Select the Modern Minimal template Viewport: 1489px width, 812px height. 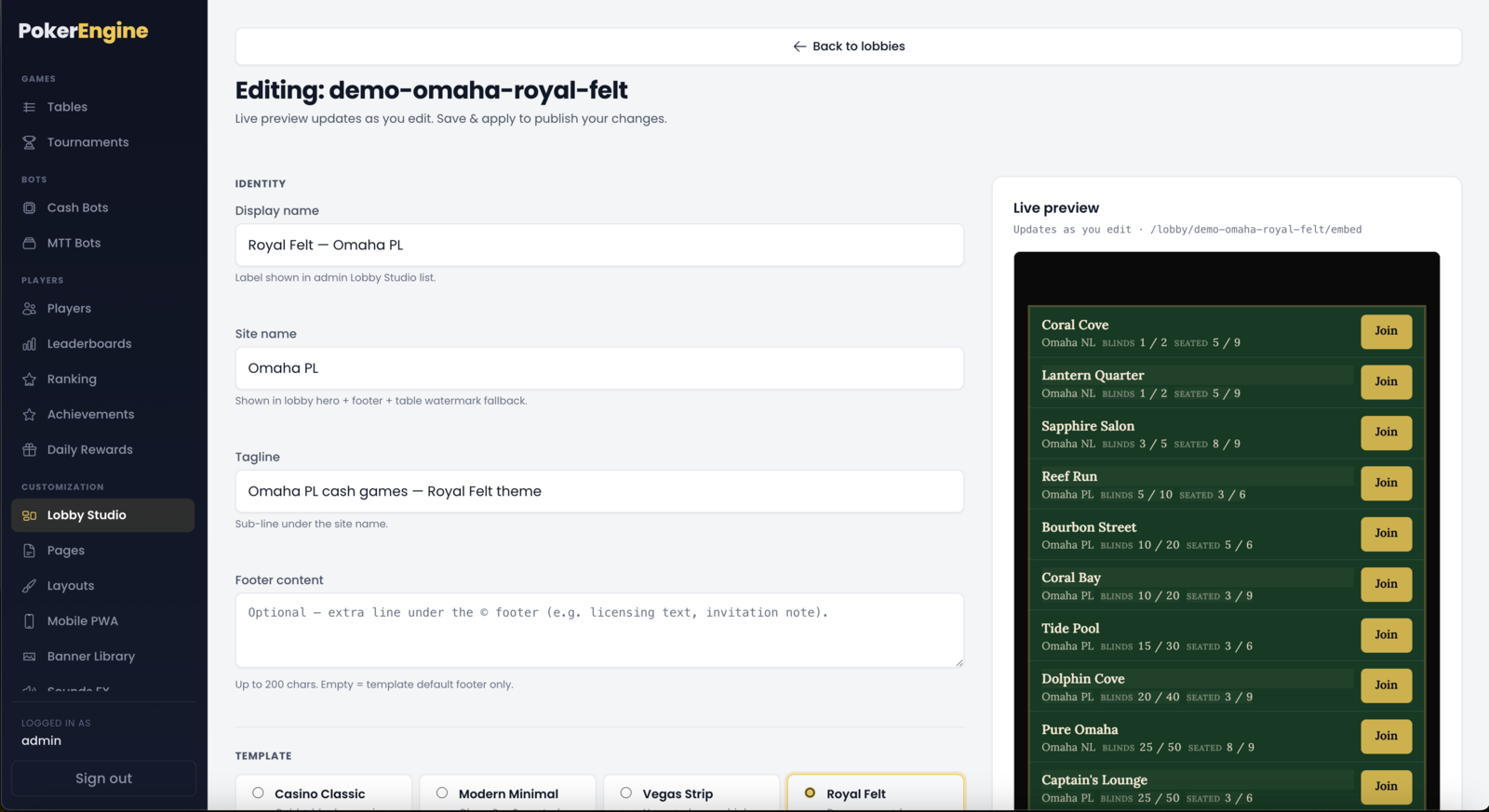[x=507, y=792]
